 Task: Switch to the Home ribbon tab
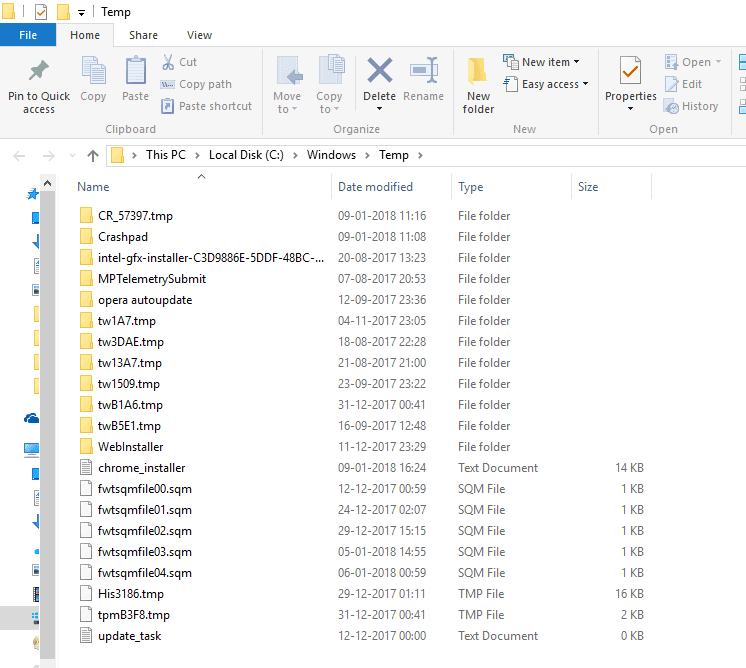click(85, 35)
